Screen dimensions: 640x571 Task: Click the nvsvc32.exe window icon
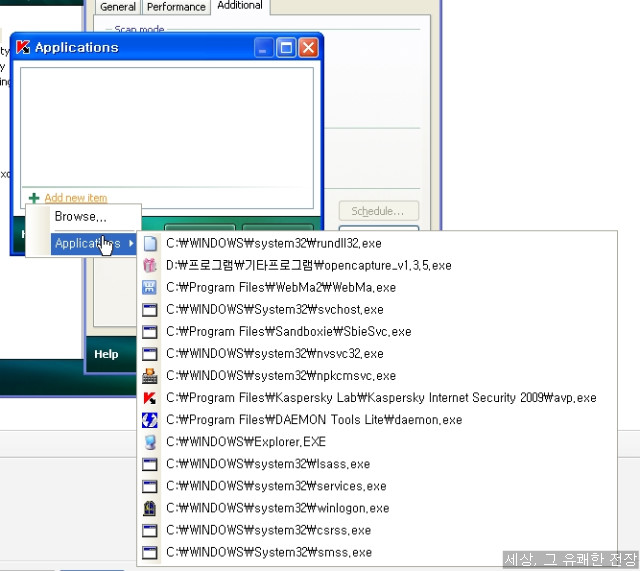click(x=150, y=353)
